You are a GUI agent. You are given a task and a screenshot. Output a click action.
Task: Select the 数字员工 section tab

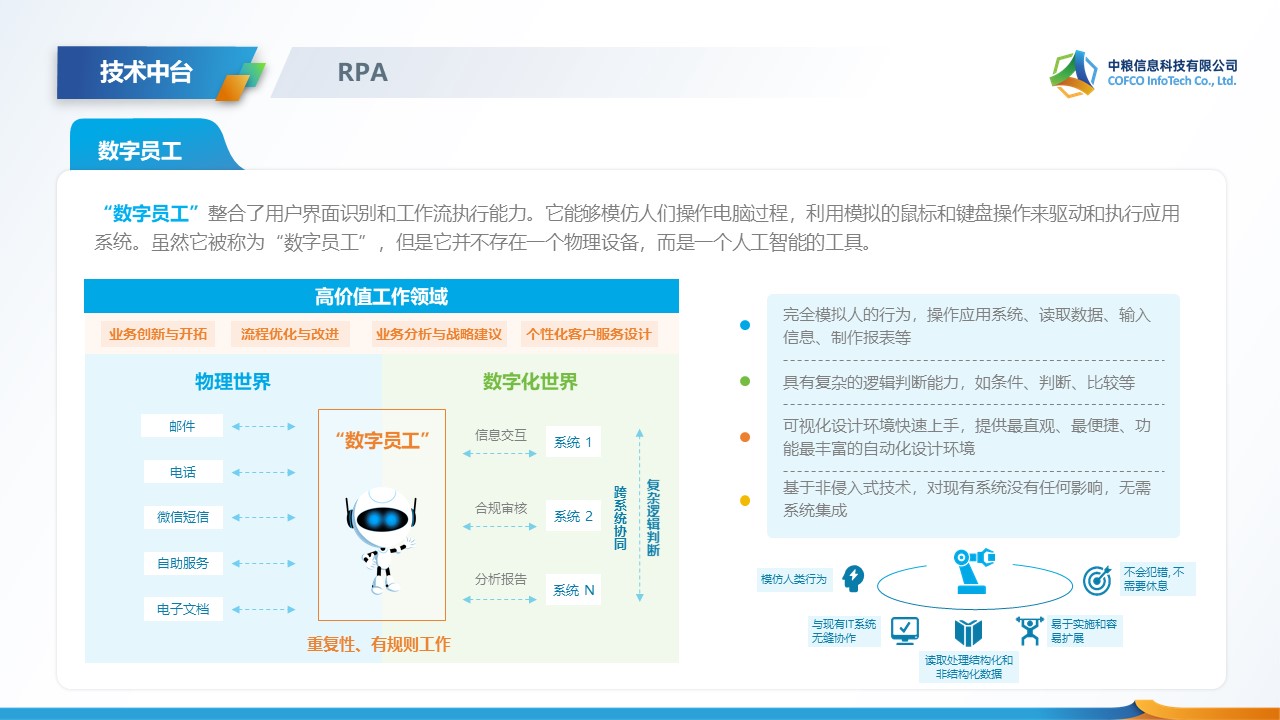140,150
